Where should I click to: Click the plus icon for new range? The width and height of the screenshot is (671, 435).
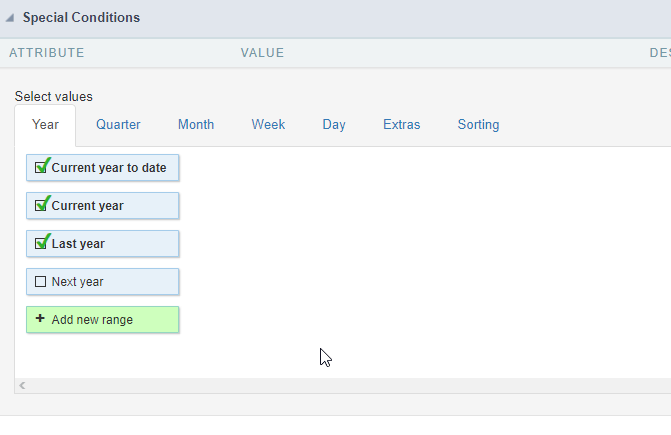[40, 319]
